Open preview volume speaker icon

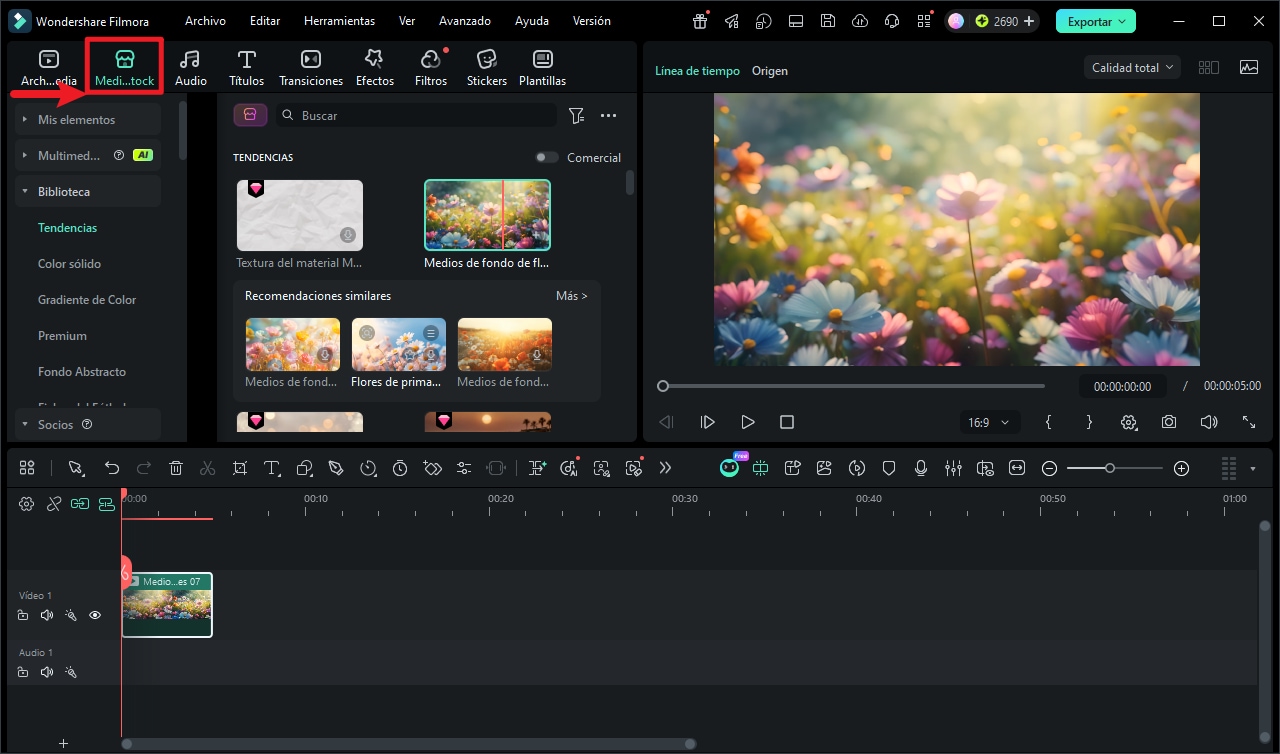(x=1209, y=423)
